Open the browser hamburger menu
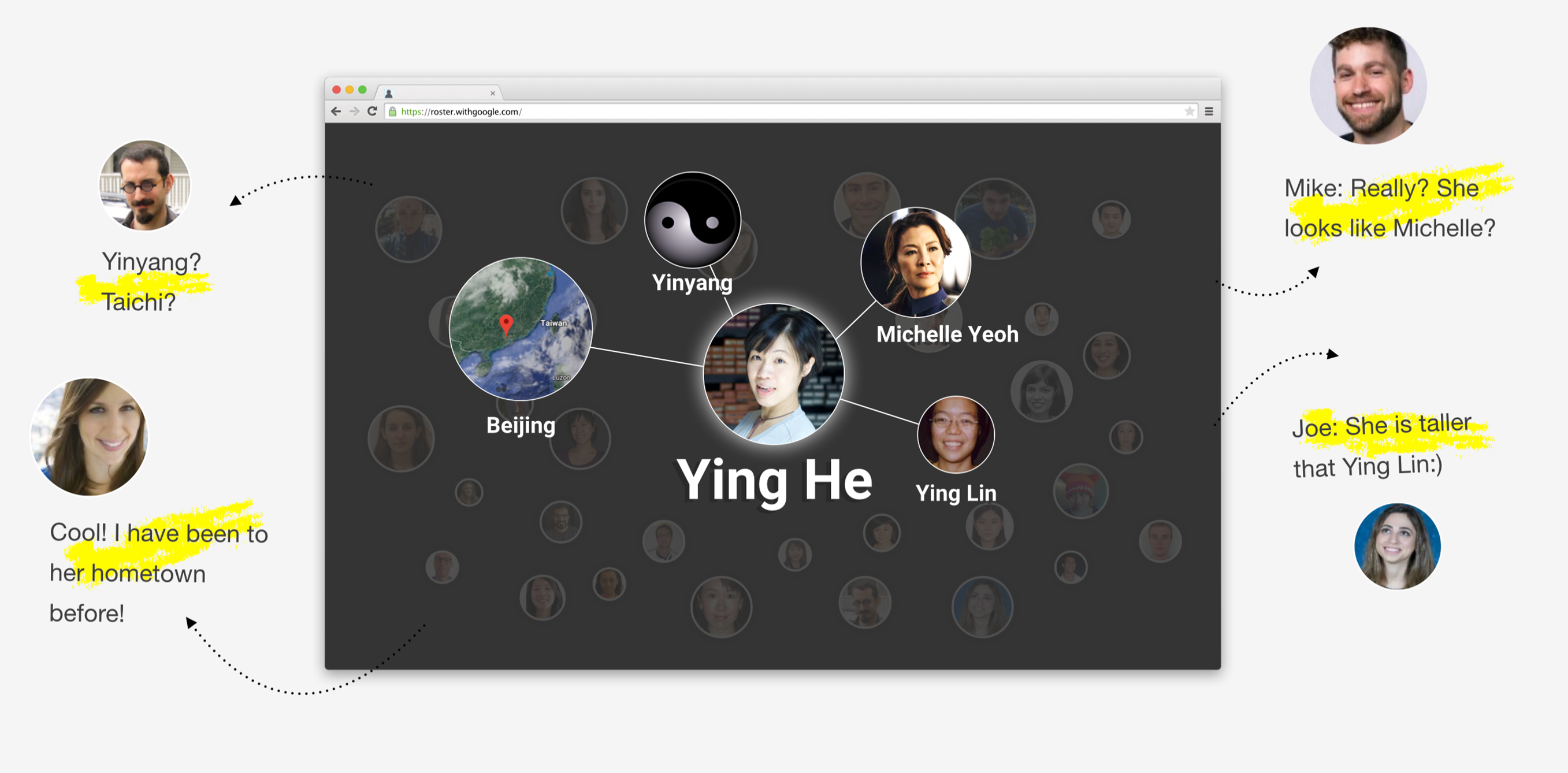1568x773 pixels. coord(1209,112)
